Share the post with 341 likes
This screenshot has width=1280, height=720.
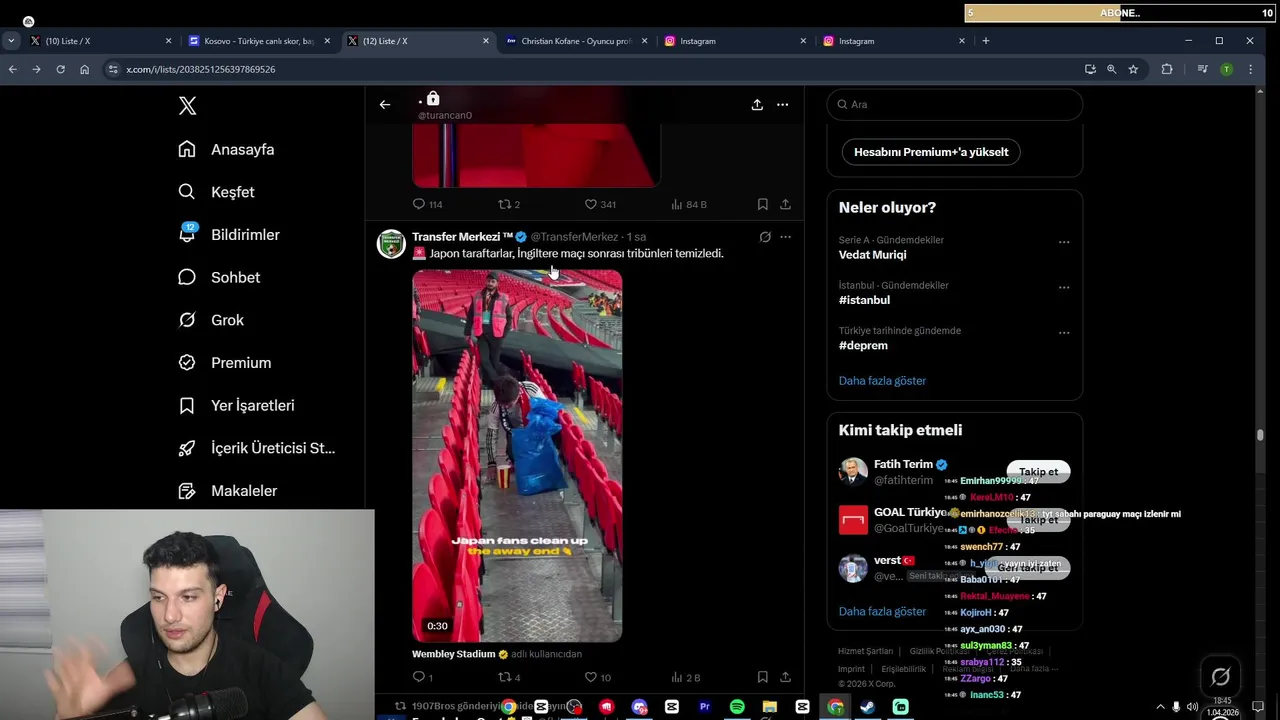785,204
